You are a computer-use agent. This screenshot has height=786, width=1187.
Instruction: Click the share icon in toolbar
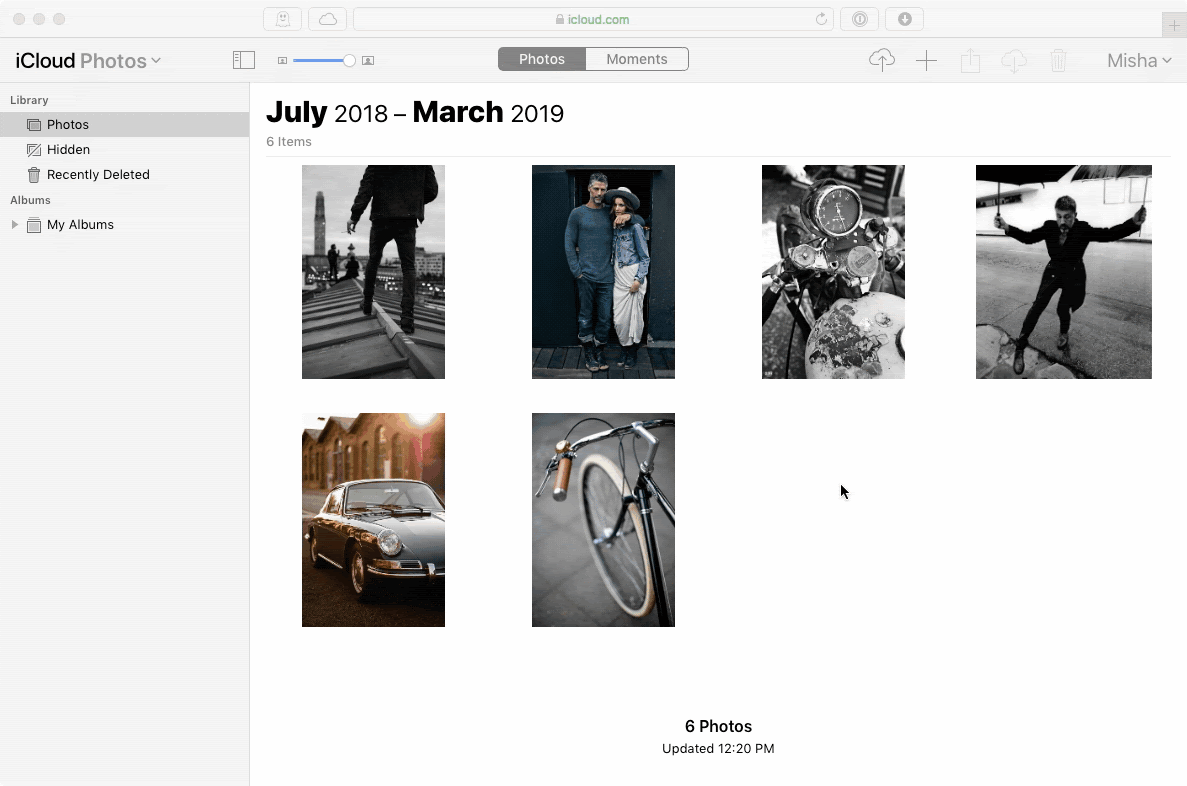coord(970,61)
